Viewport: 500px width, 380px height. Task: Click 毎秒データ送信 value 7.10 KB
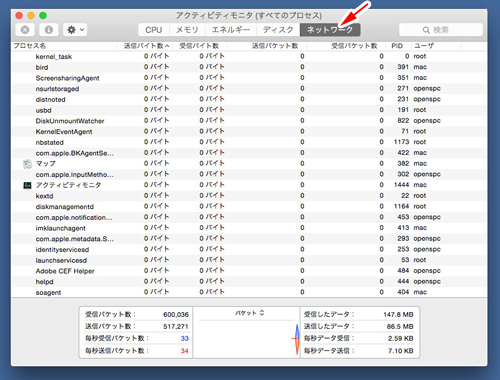[x=401, y=351]
